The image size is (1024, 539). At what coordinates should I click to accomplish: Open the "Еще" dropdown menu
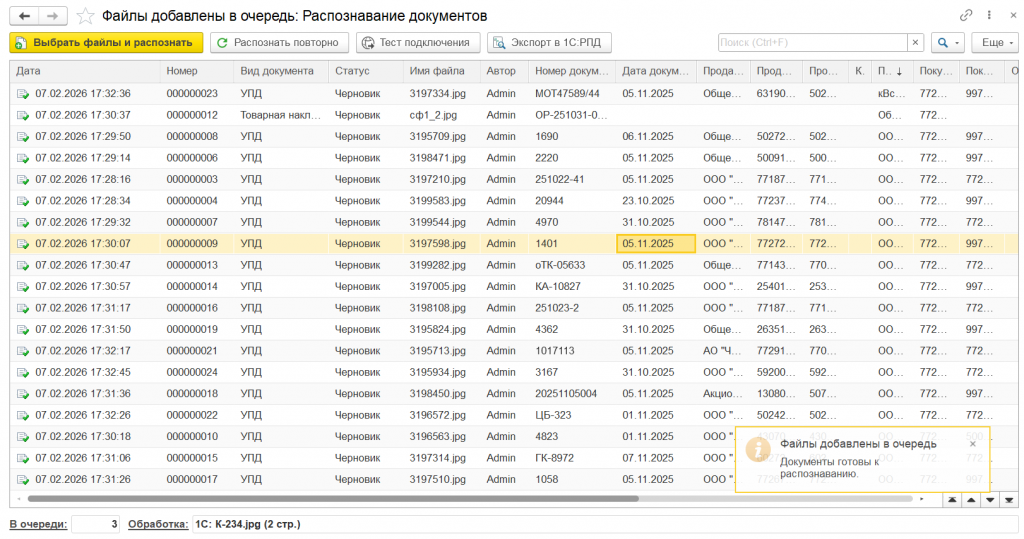click(994, 43)
